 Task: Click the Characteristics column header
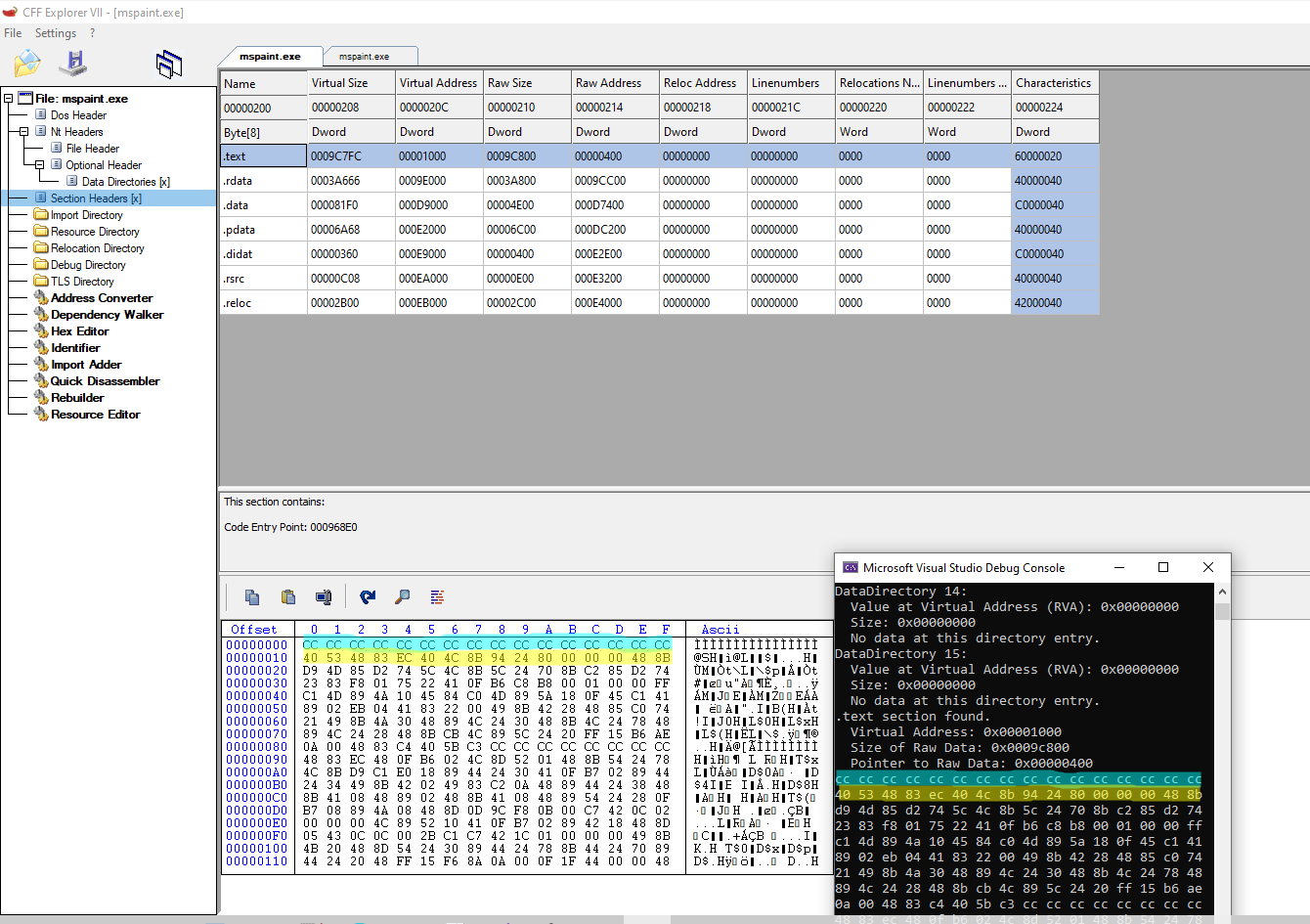pyautogui.click(x=1056, y=83)
